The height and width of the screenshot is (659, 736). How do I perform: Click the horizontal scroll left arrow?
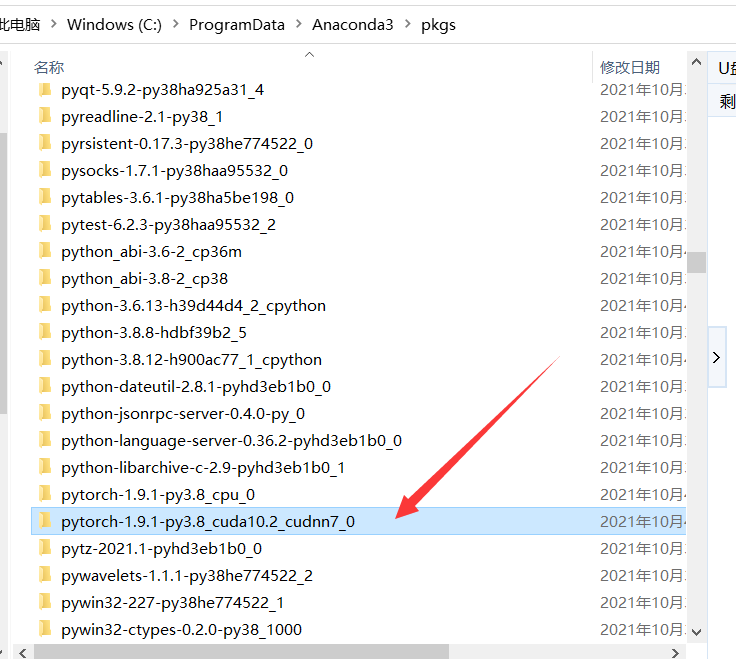23,653
